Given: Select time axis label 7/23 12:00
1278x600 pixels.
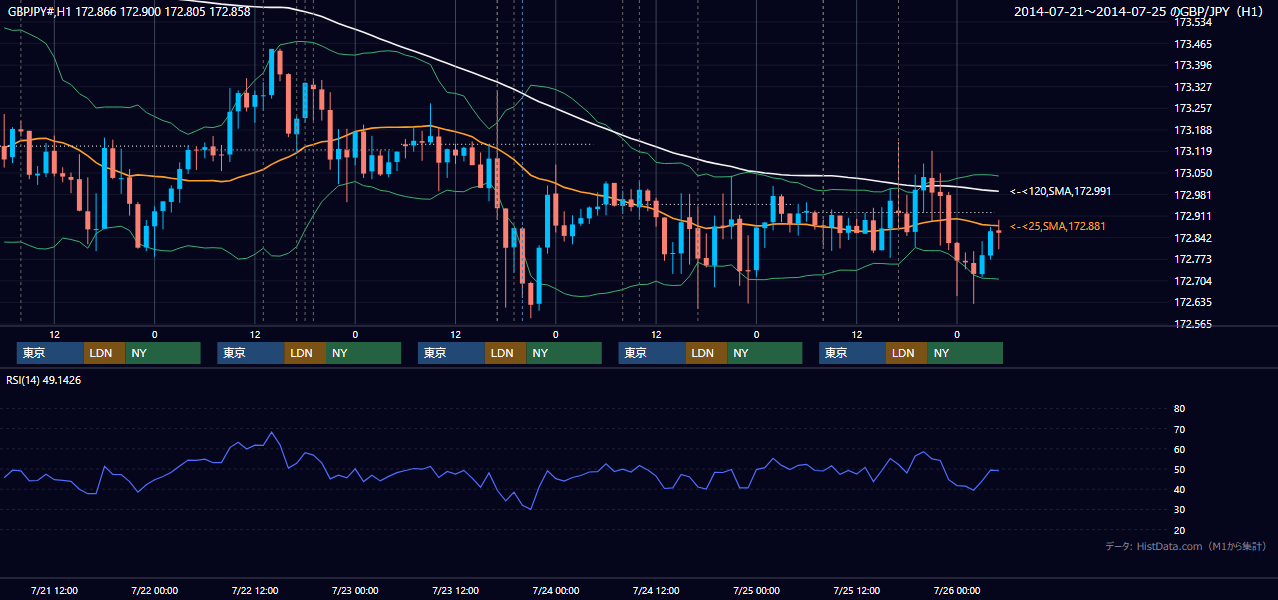Looking at the screenshot, I should 456,590.
